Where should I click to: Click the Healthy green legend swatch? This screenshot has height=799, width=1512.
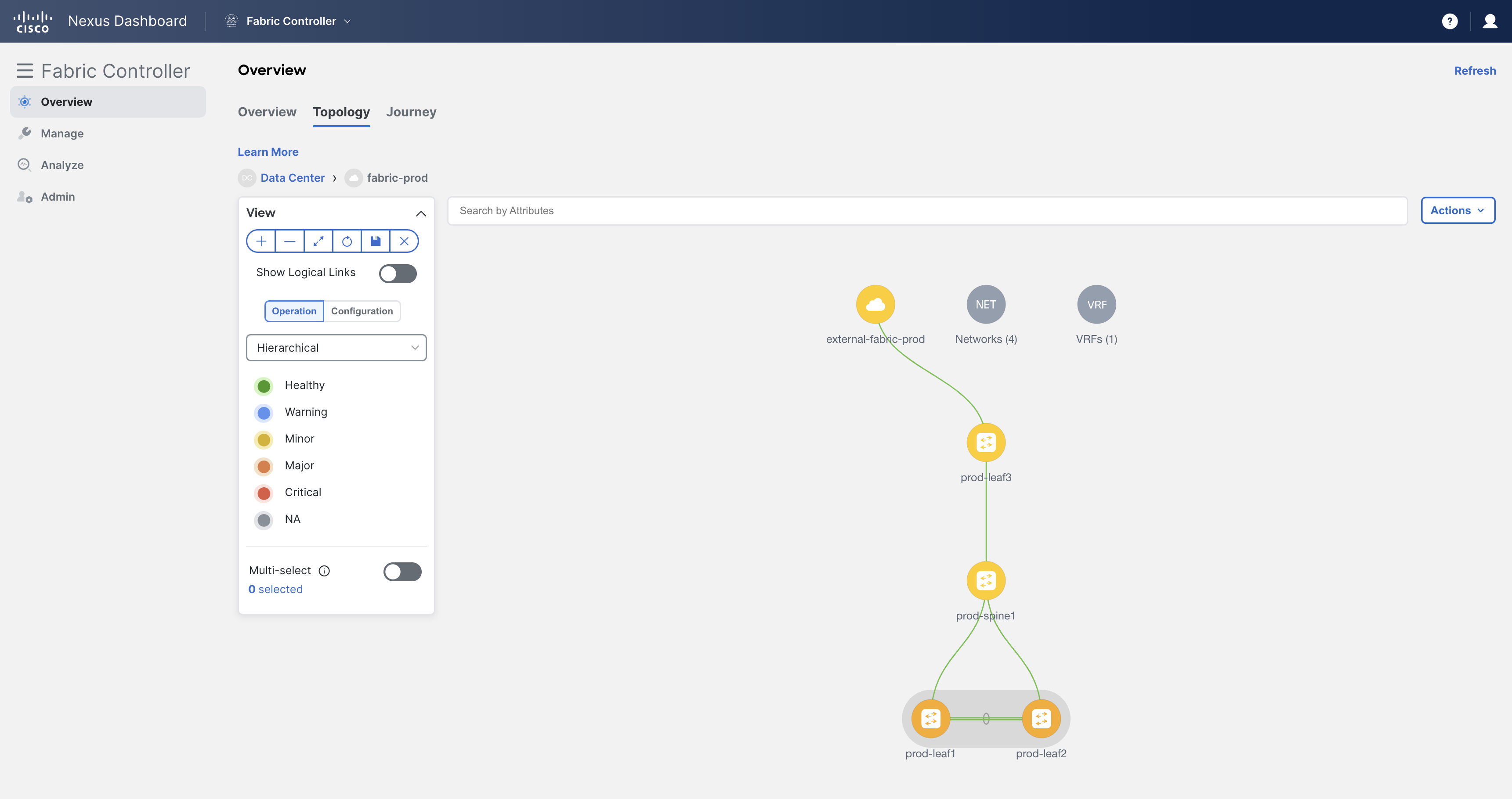click(264, 386)
